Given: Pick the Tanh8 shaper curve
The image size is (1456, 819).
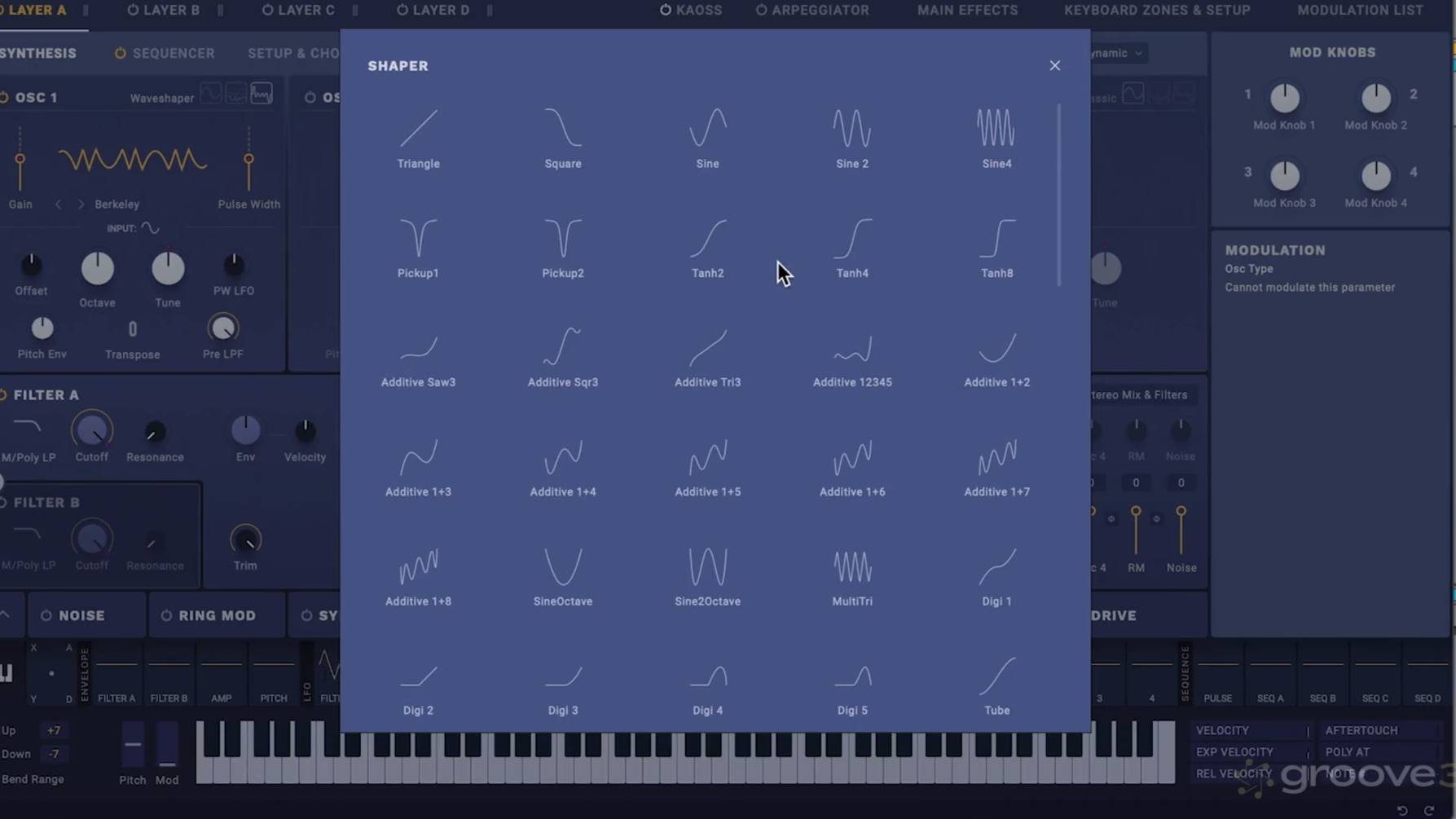Looking at the screenshot, I should [996, 248].
